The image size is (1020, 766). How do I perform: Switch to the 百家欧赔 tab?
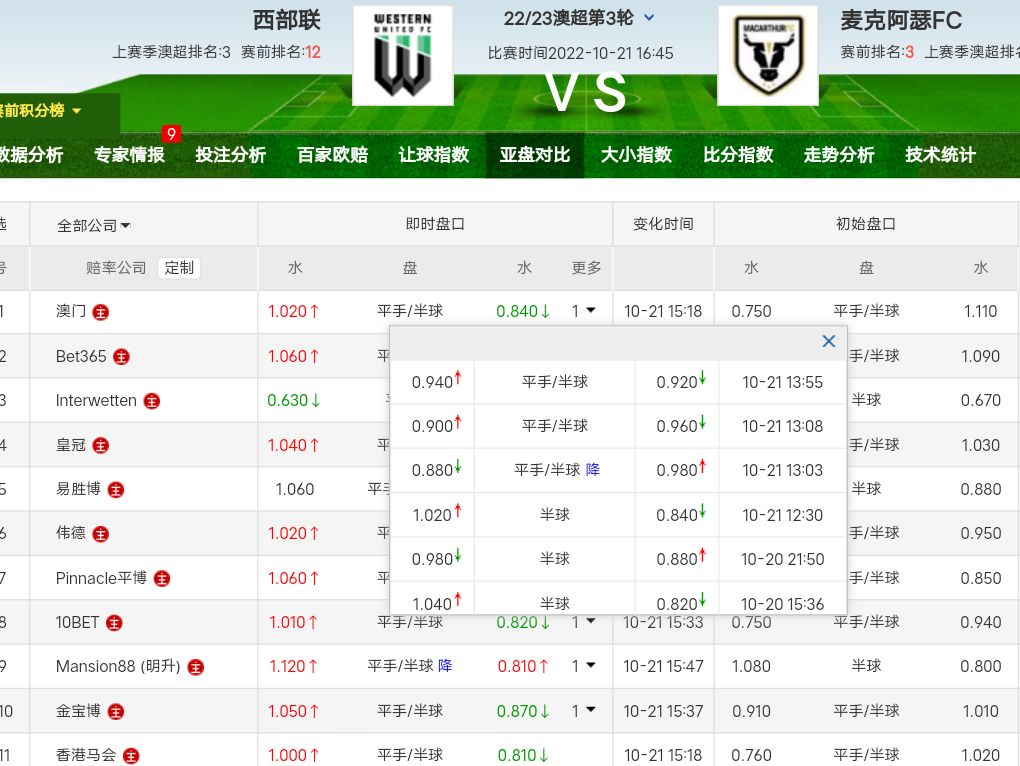(x=332, y=155)
